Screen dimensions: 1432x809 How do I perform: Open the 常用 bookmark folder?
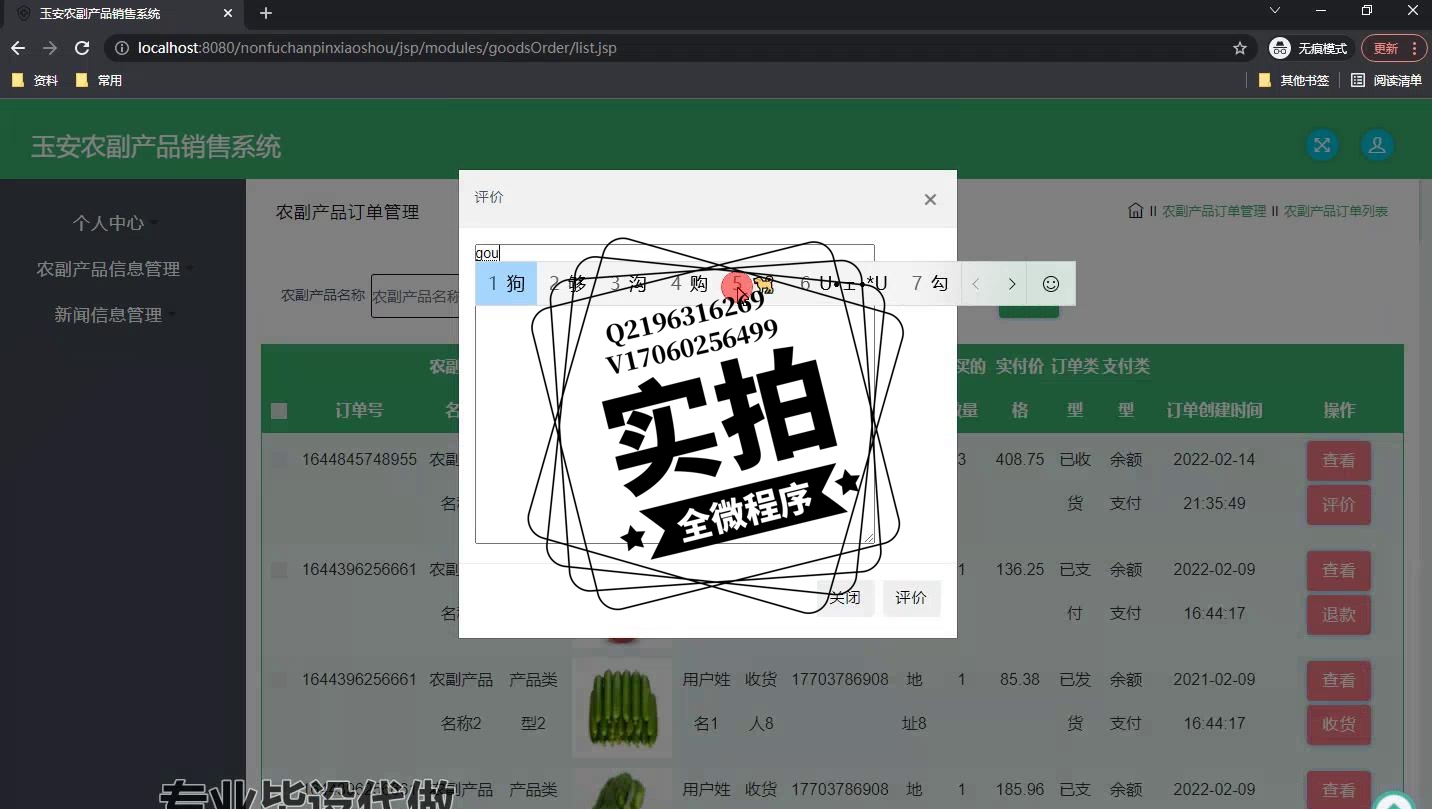pos(99,80)
